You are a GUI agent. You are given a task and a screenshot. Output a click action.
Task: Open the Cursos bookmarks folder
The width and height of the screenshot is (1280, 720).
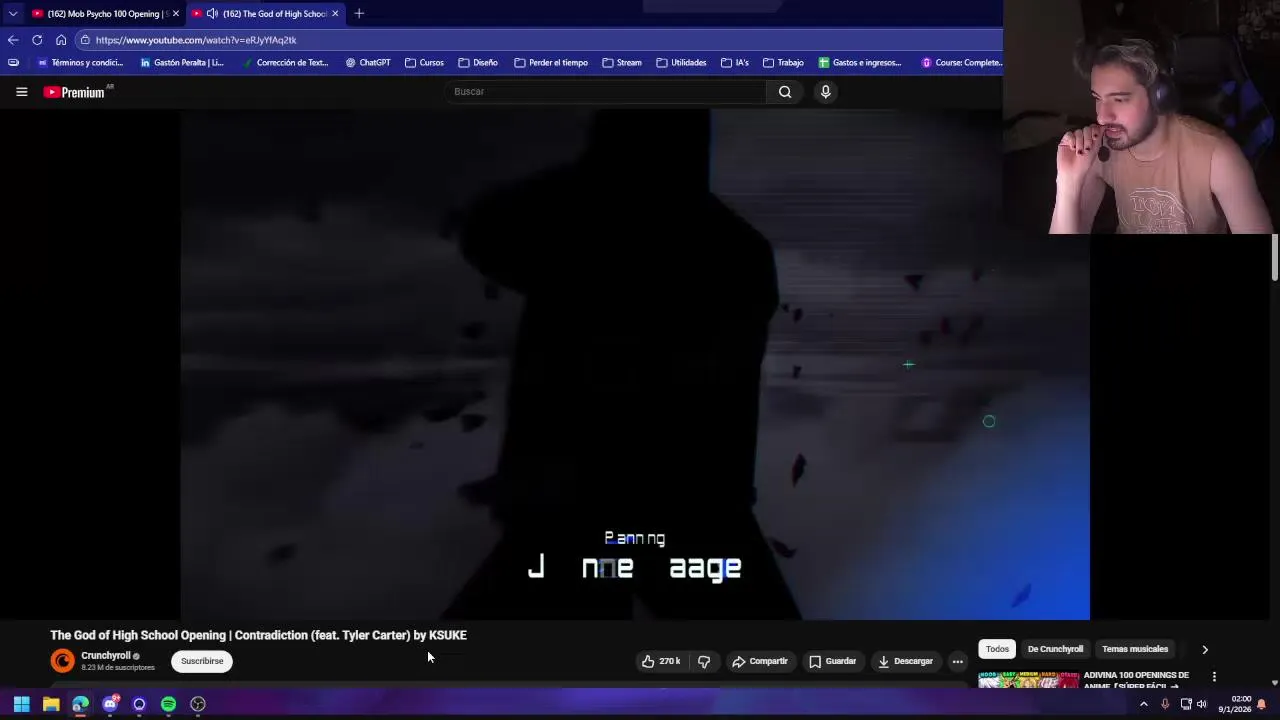pos(425,62)
